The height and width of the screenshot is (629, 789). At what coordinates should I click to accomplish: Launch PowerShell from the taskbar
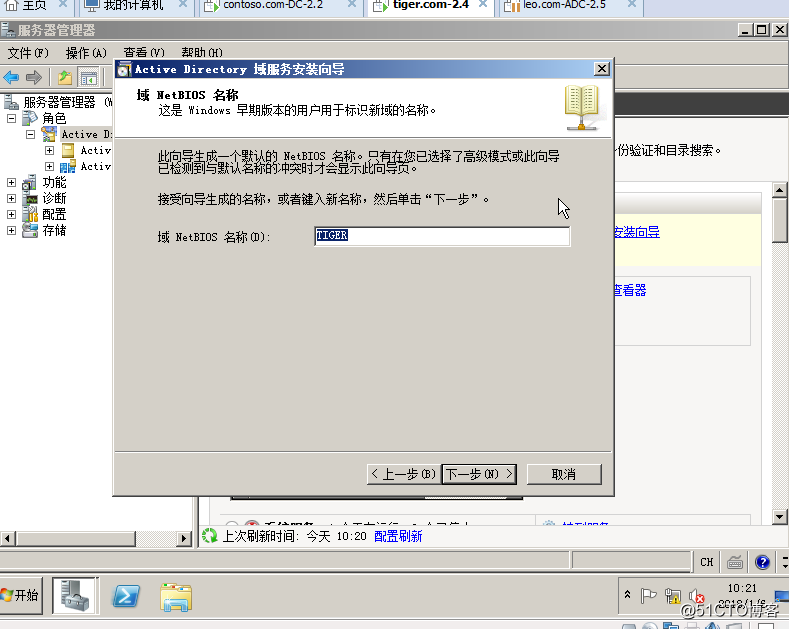coord(126,596)
